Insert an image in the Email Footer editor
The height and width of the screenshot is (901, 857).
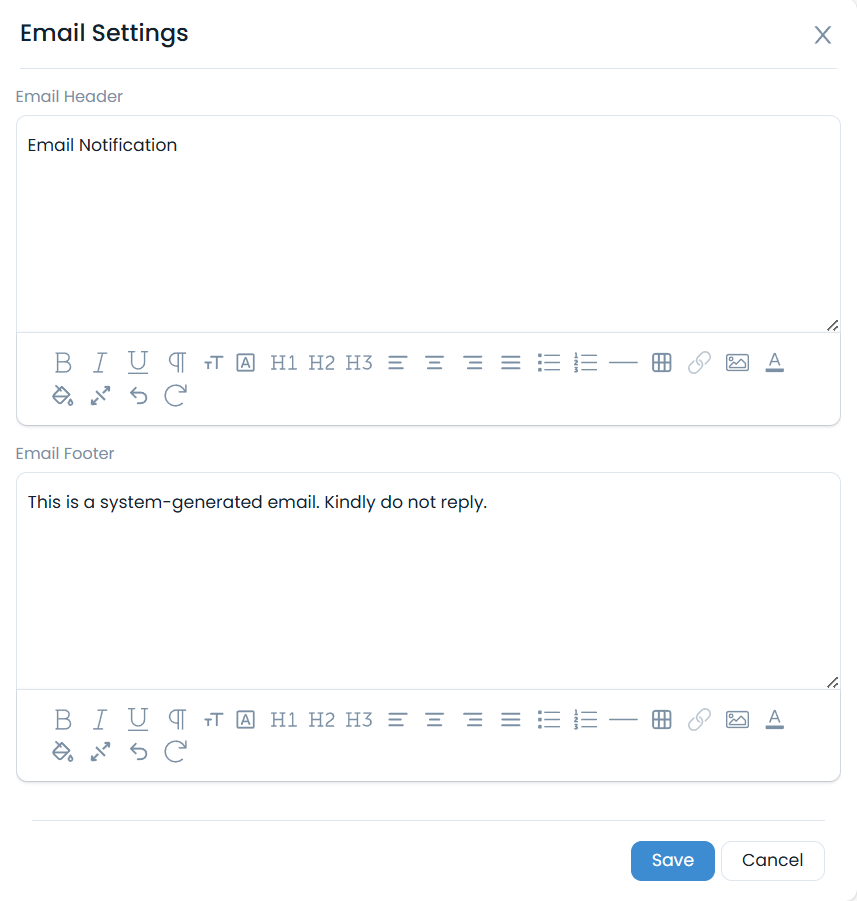pyautogui.click(x=737, y=719)
